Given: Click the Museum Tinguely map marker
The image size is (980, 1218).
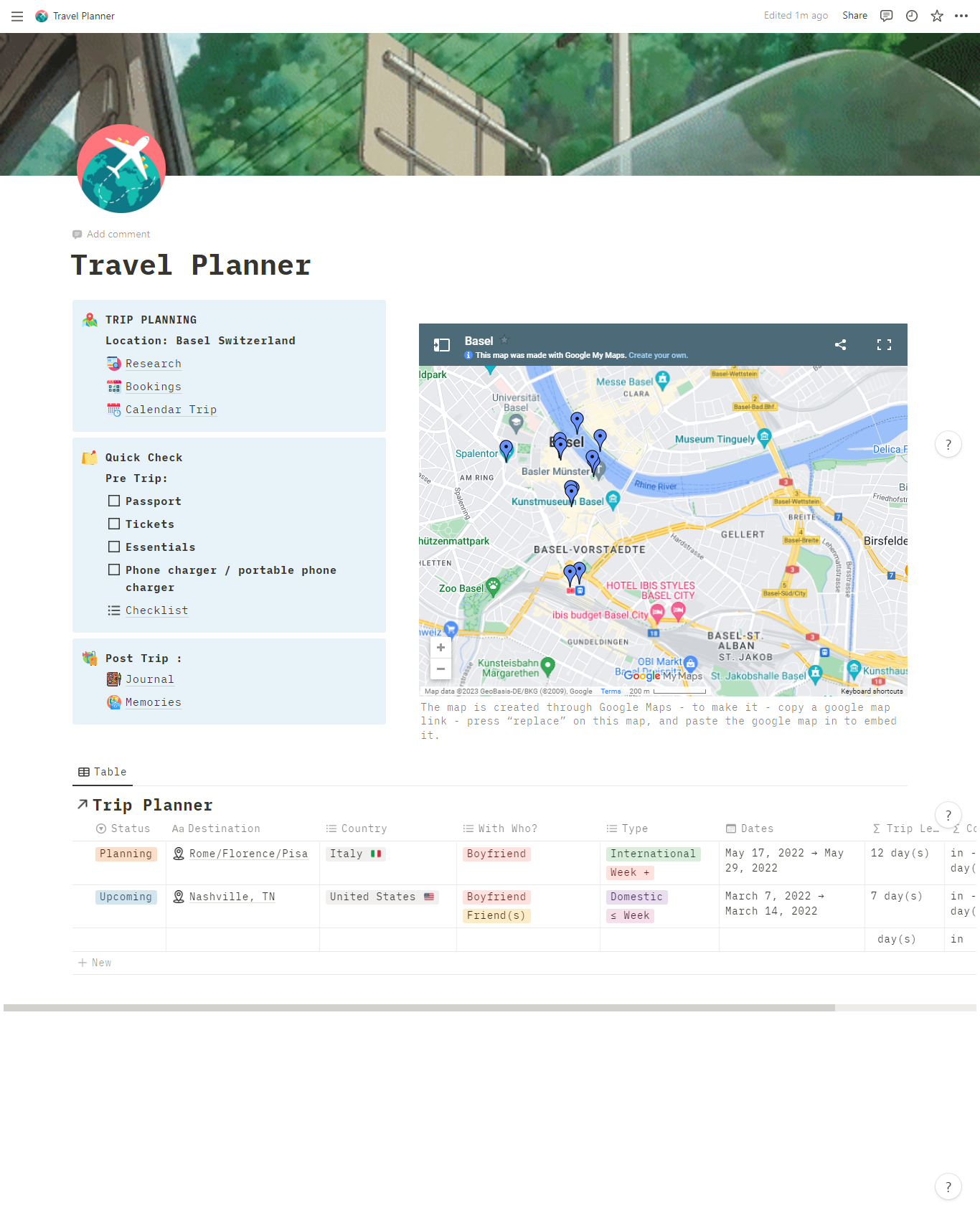Looking at the screenshot, I should 765,437.
